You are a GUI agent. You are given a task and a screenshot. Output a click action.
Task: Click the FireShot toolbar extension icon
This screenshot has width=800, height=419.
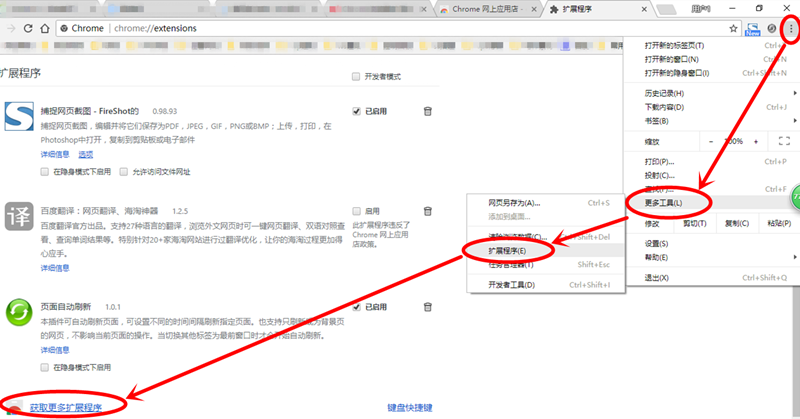(x=753, y=29)
